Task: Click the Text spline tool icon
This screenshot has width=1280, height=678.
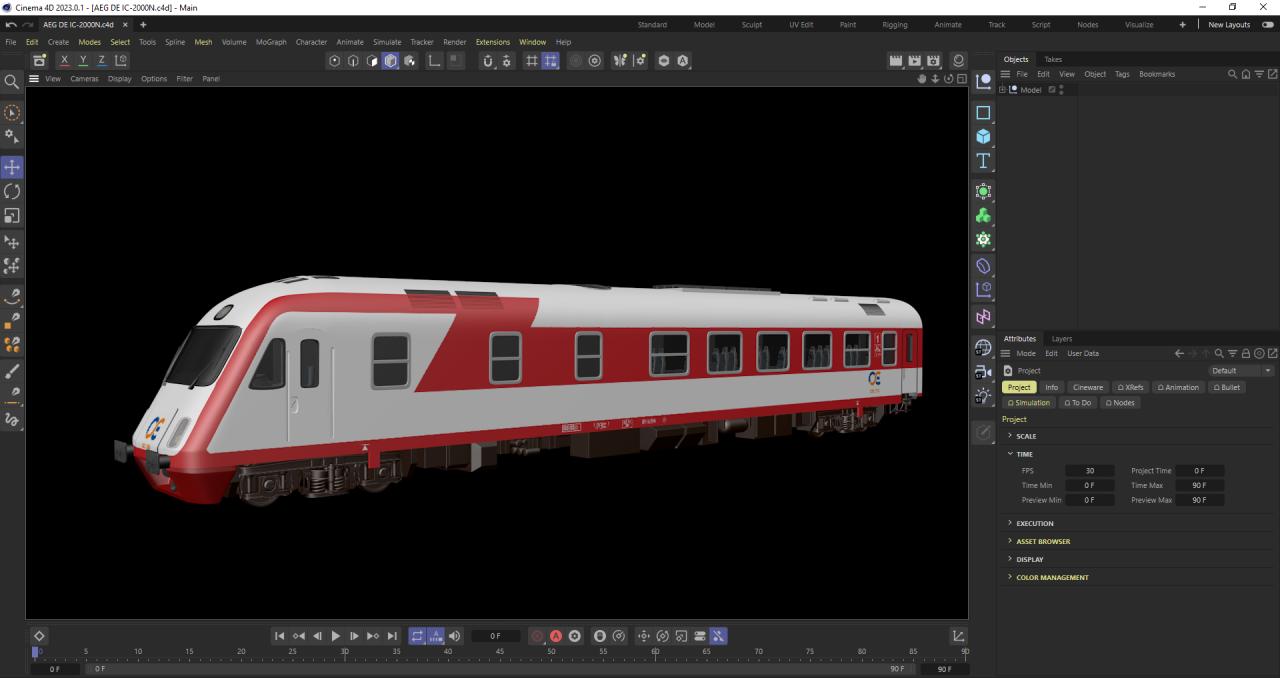Action: [x=983, y=161]
